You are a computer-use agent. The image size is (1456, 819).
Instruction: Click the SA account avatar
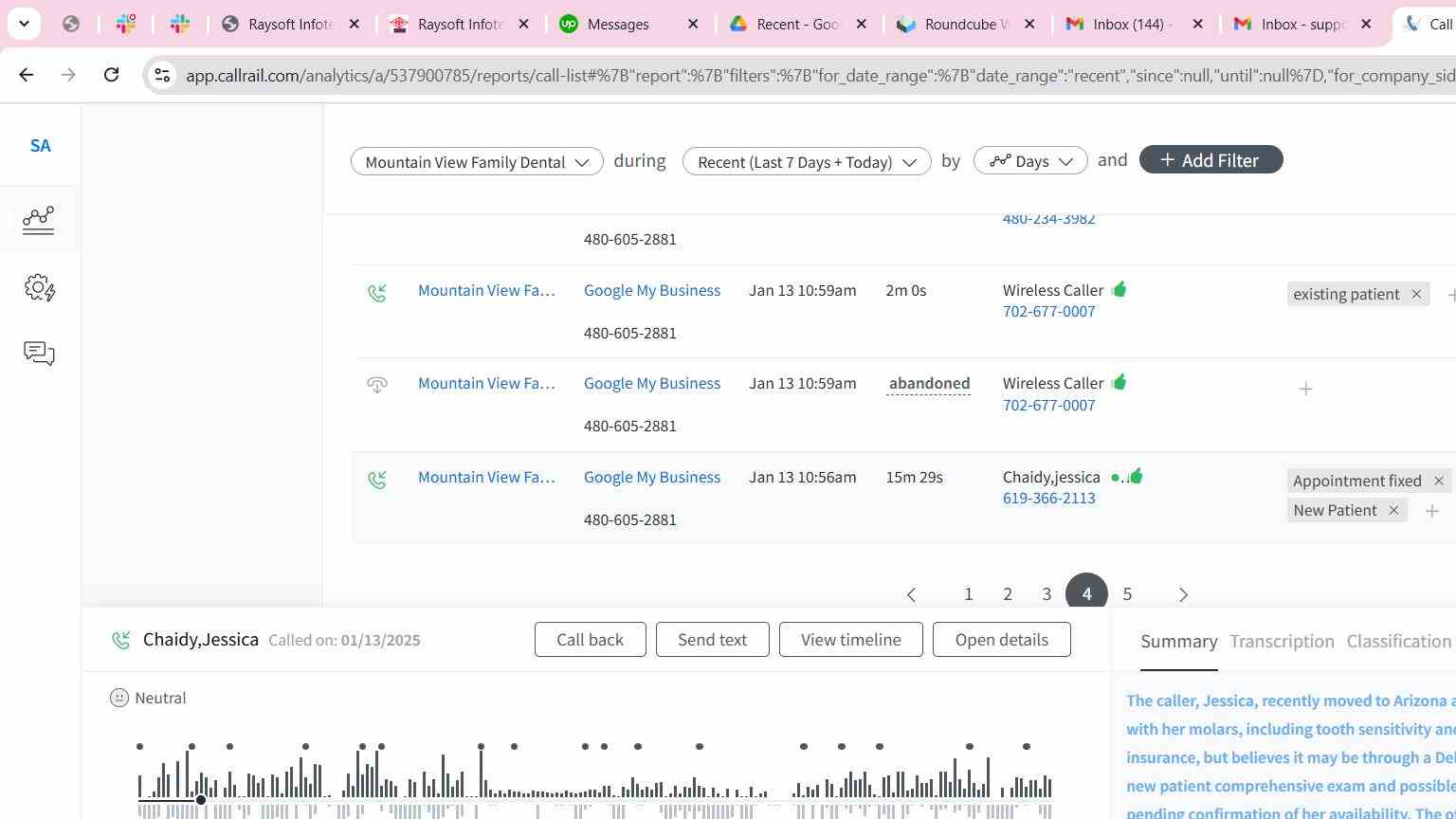[40, 146]
